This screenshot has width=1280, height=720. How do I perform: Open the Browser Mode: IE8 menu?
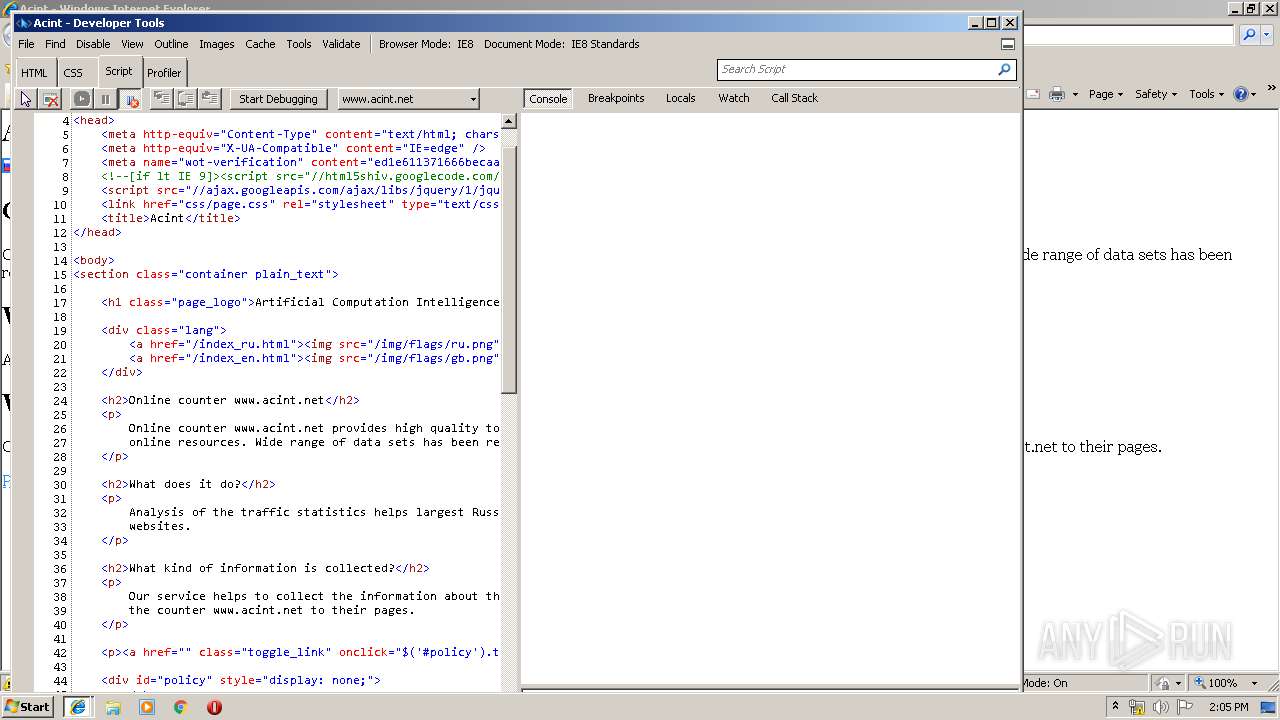click(426, 44)
